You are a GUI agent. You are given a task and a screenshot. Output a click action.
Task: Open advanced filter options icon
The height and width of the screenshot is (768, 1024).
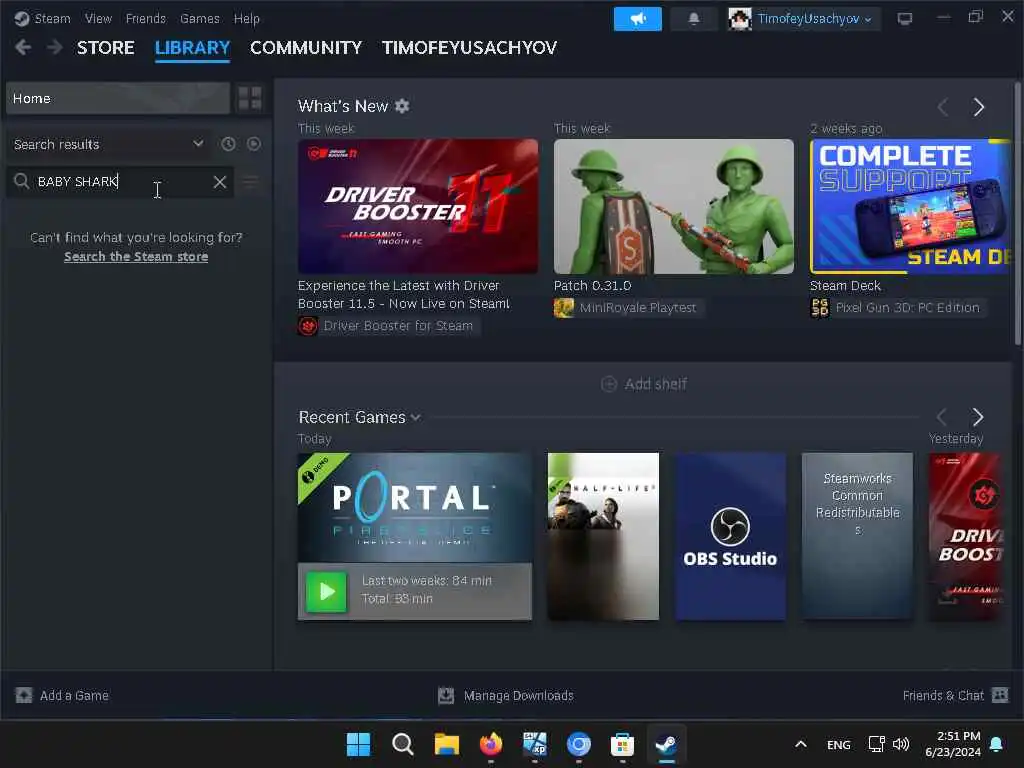pyautogui.click(x=251, y=182)
